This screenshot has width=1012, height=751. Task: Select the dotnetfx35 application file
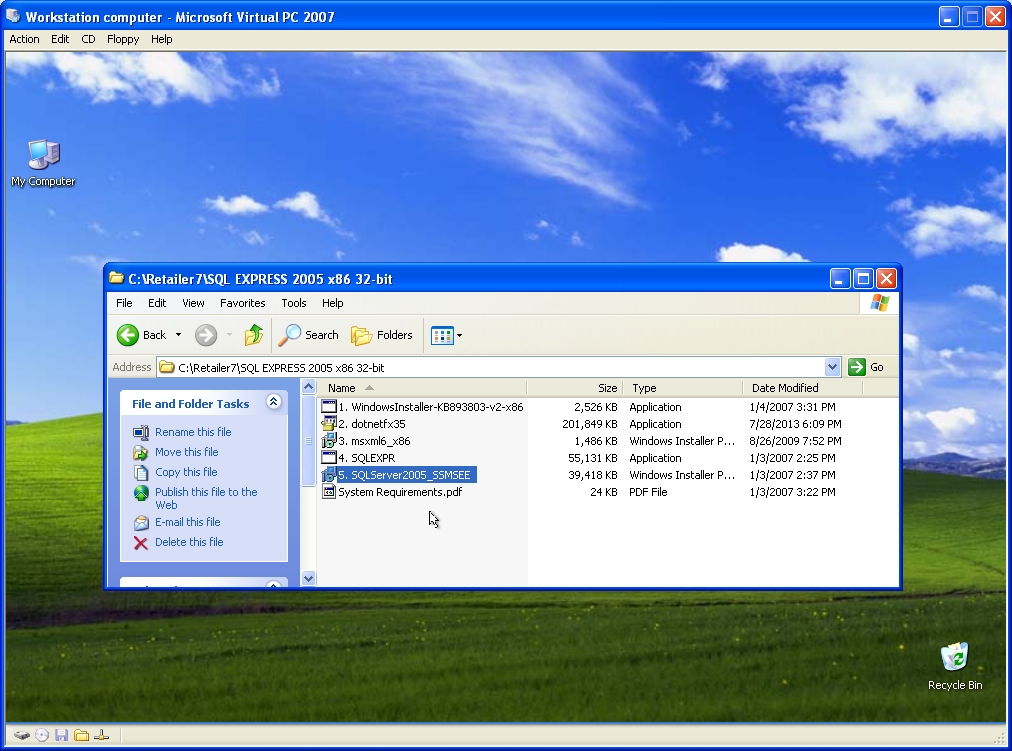(x=371, y=424)
